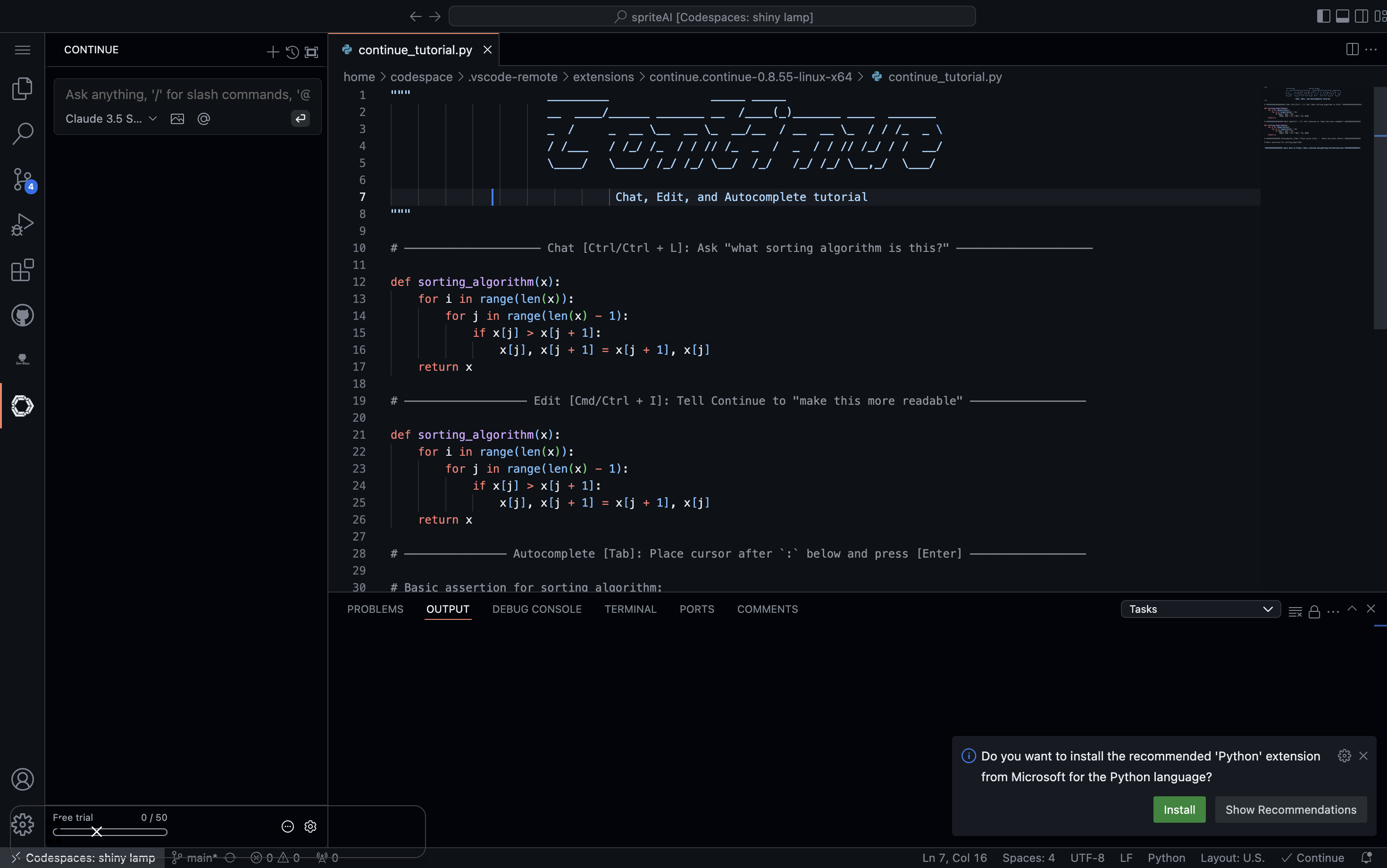
Task: Open the Extensions view
Action: pos(22,270)
